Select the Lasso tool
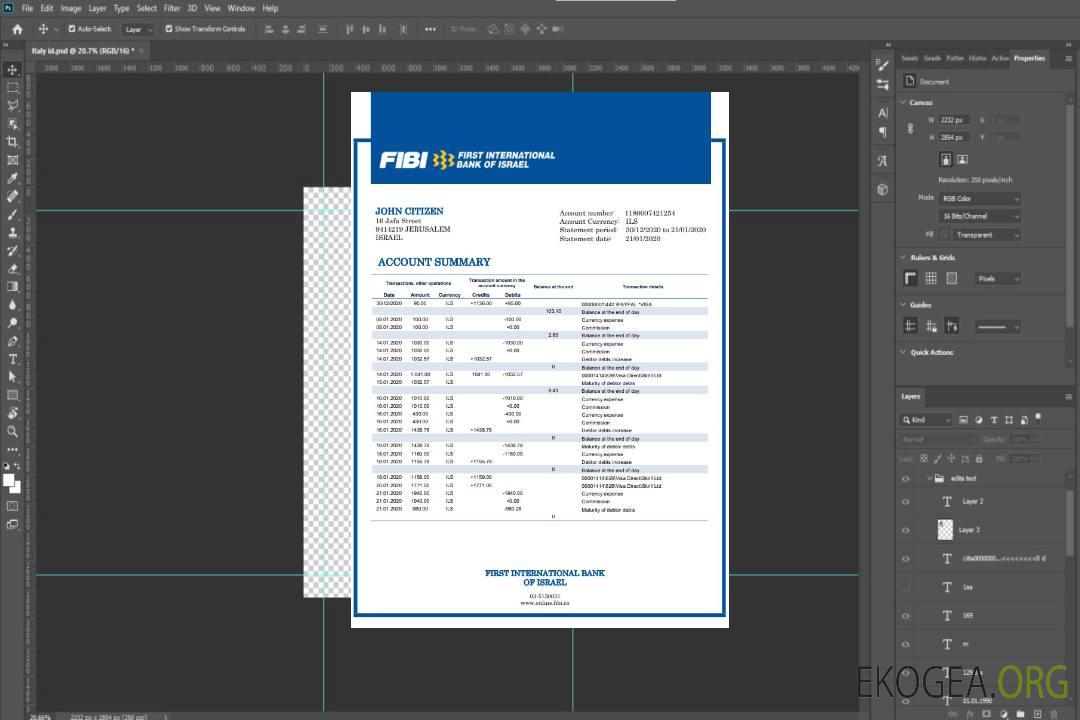 tap(13, 106)
